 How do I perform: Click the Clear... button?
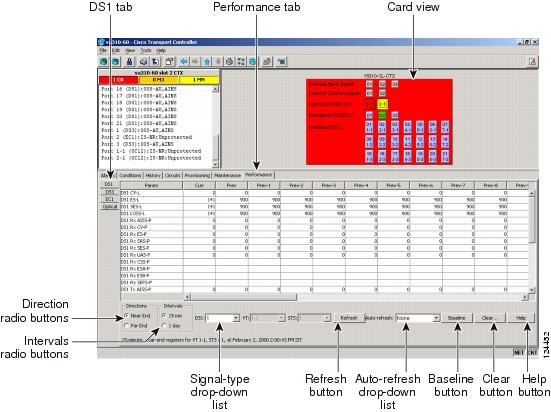(x=489, y=318)
